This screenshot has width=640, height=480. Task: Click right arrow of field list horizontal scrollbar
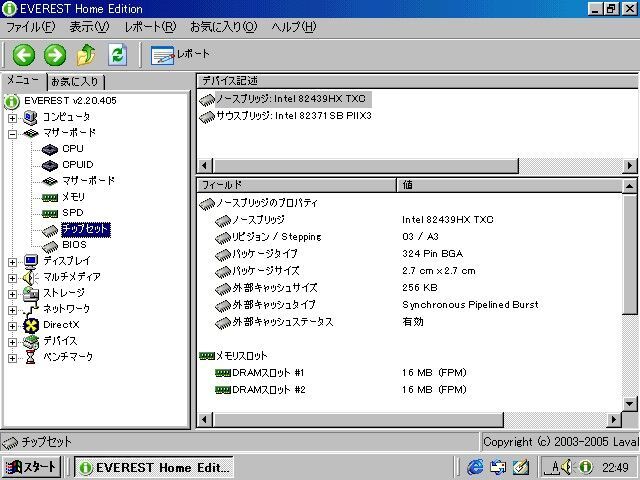(613, 419)
